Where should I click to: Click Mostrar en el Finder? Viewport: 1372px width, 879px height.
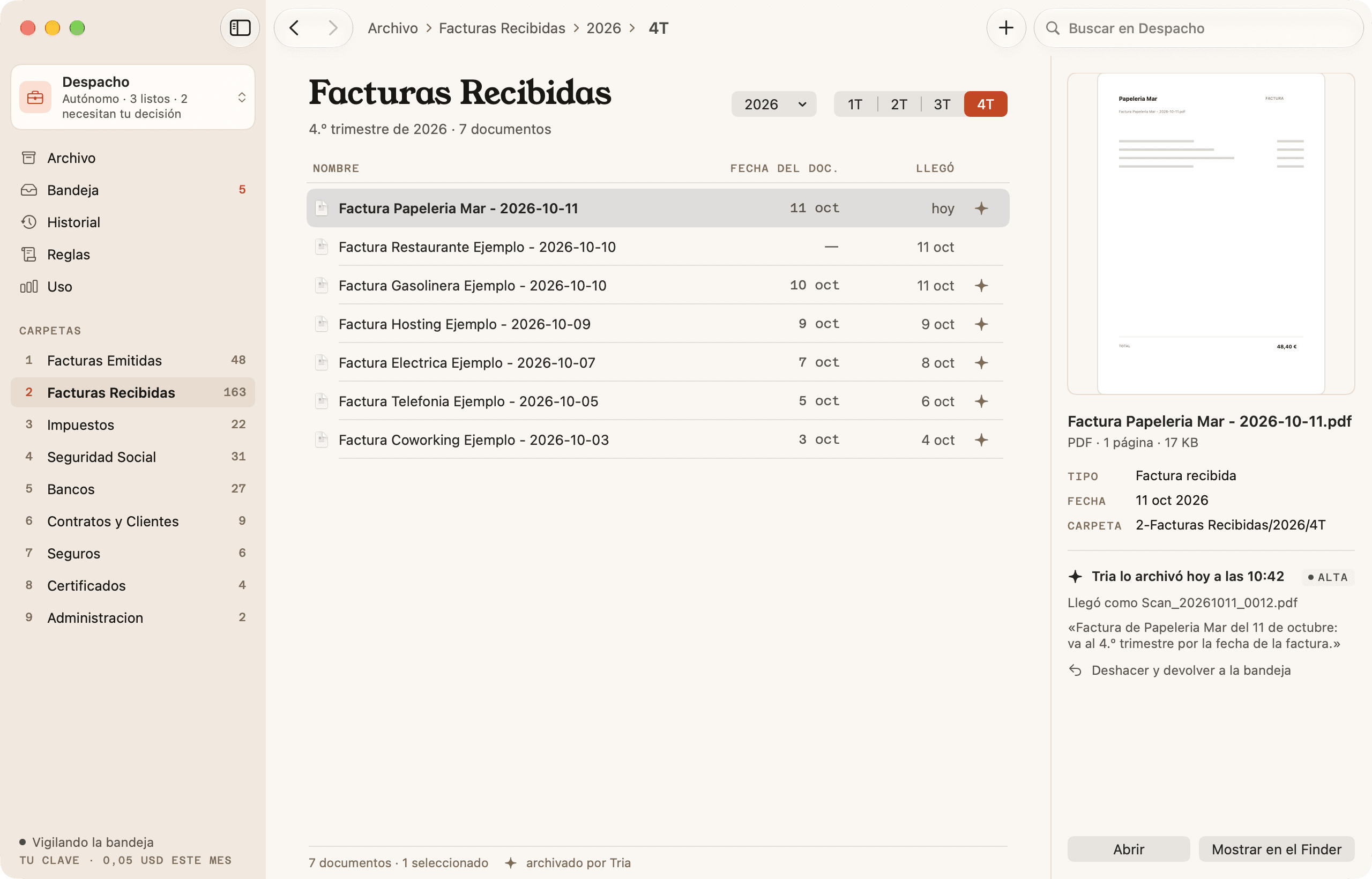point(1277,850)
